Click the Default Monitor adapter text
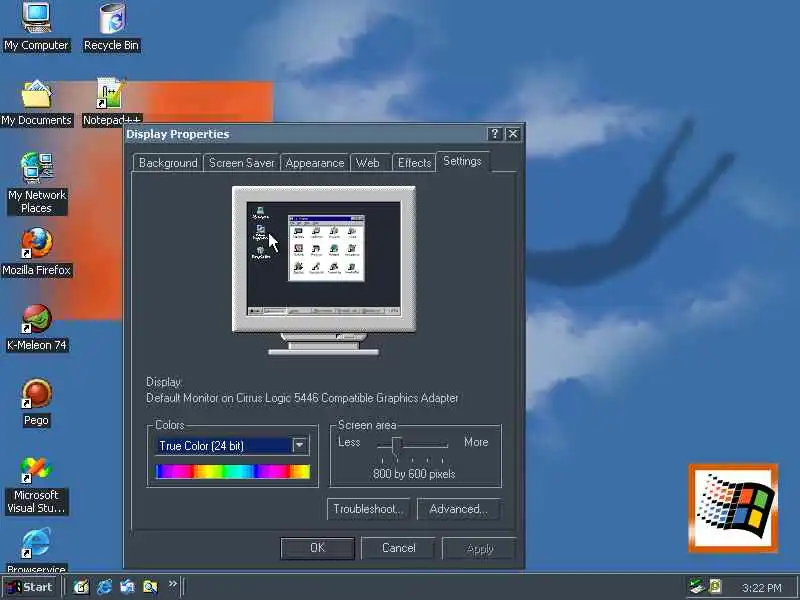The image size is (800, 600). pos(302,398)
